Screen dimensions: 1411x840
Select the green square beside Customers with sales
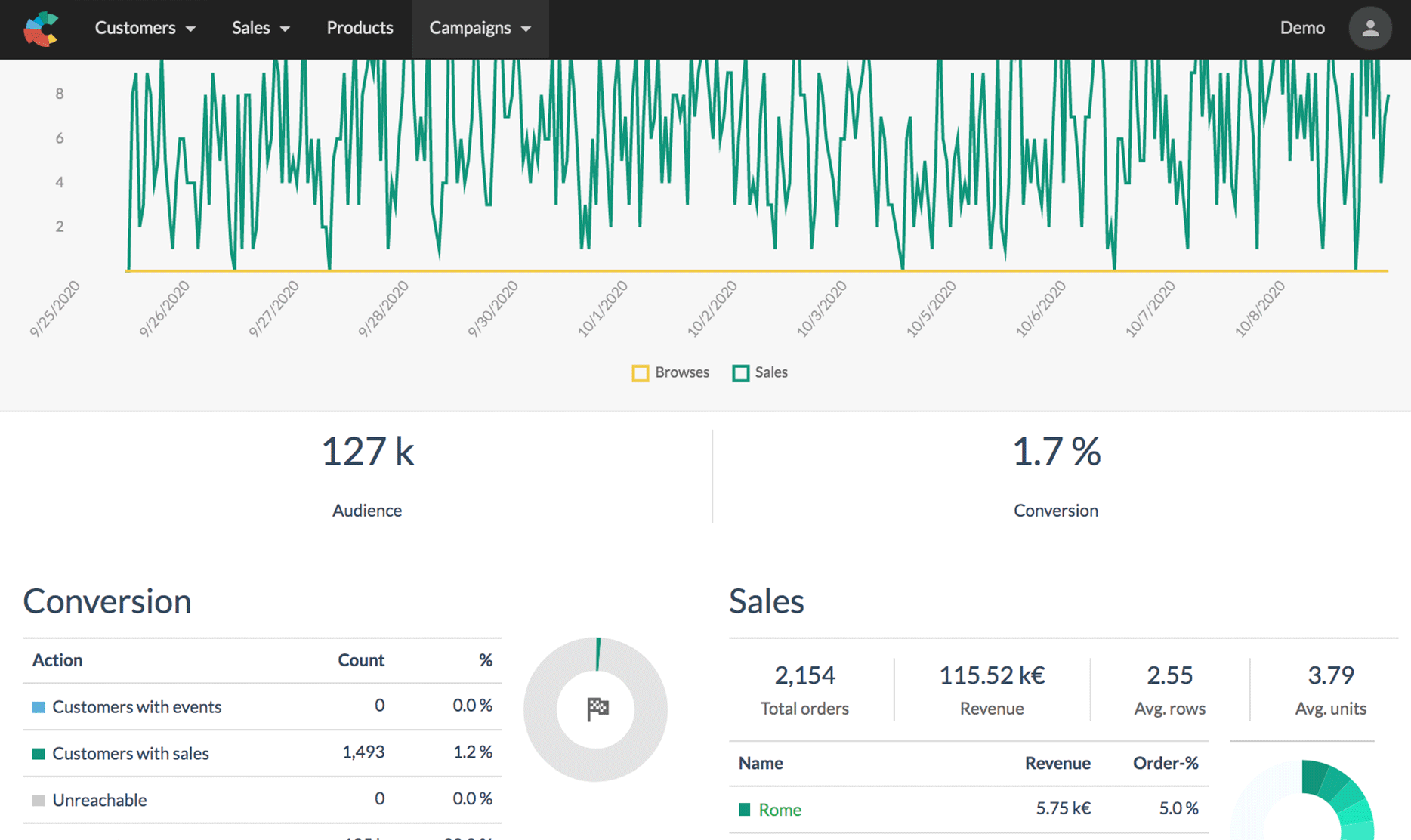[x=37, y=753]
